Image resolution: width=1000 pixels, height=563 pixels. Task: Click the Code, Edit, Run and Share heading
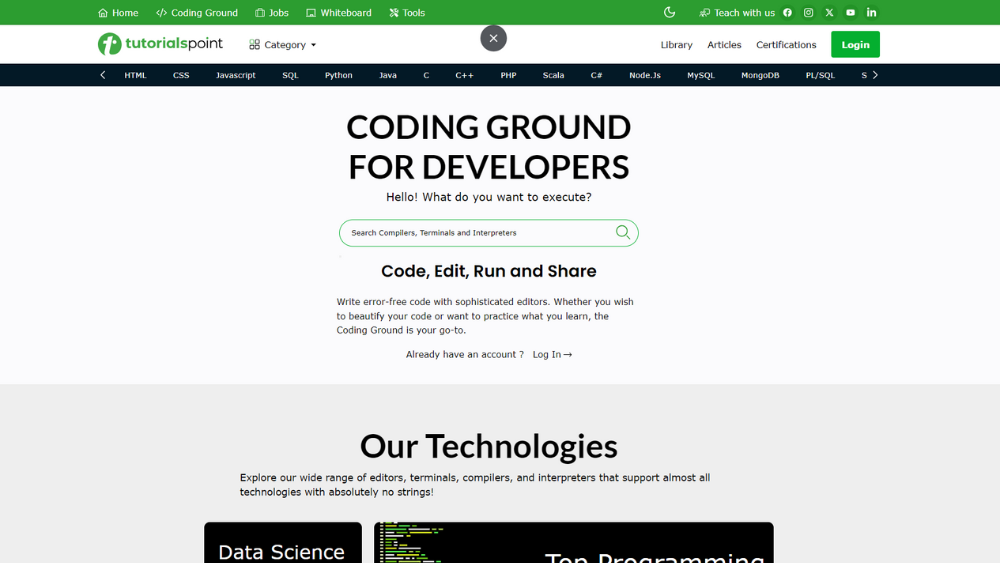[489, 271]
